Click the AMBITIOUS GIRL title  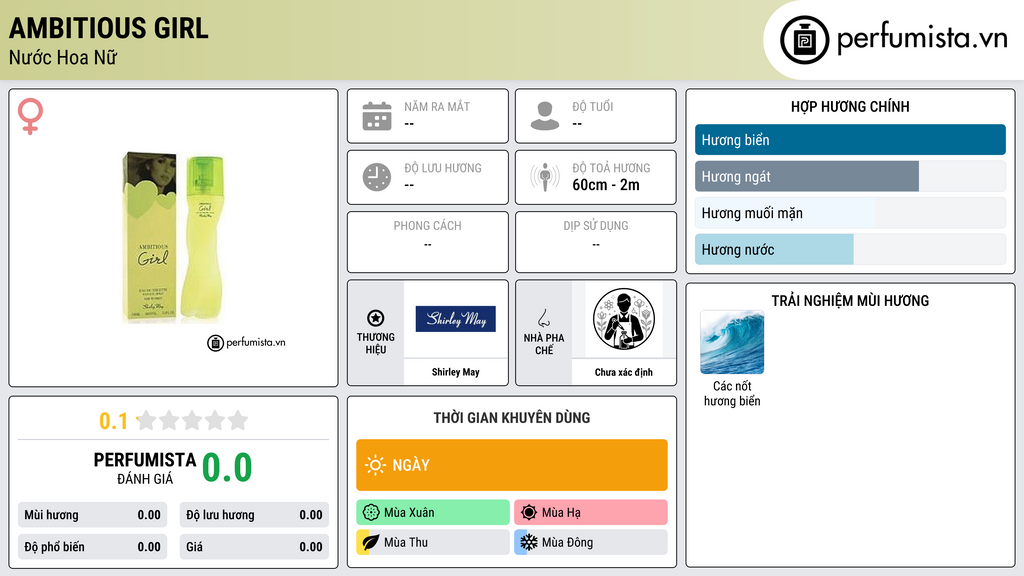click(108, 28)
